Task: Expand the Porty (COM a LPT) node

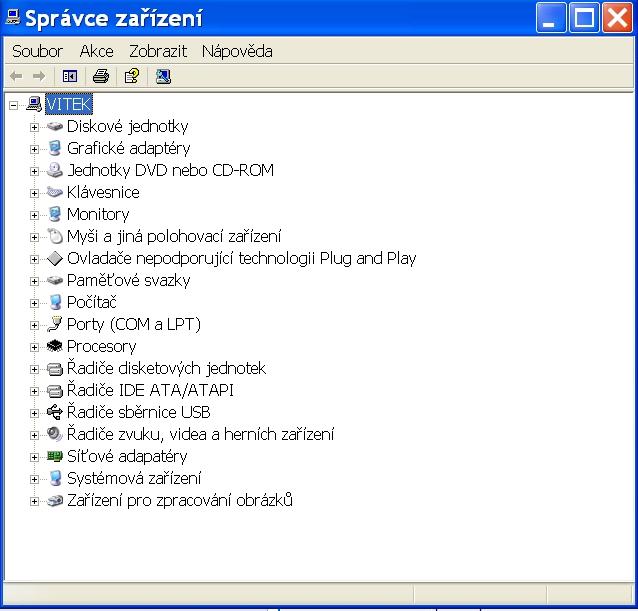Action: pos(35,324)
